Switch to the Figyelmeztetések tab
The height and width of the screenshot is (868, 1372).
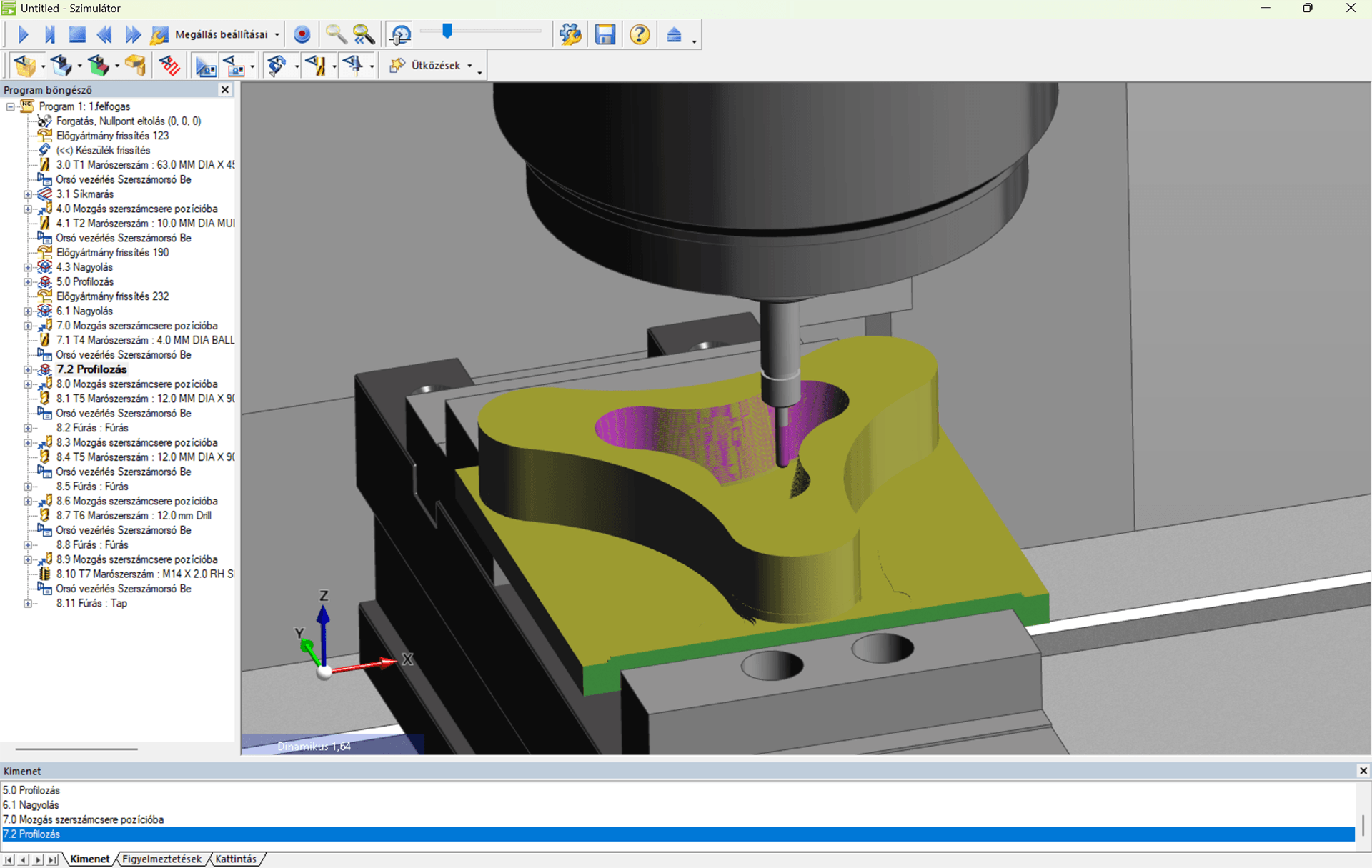tap(161, 859)
